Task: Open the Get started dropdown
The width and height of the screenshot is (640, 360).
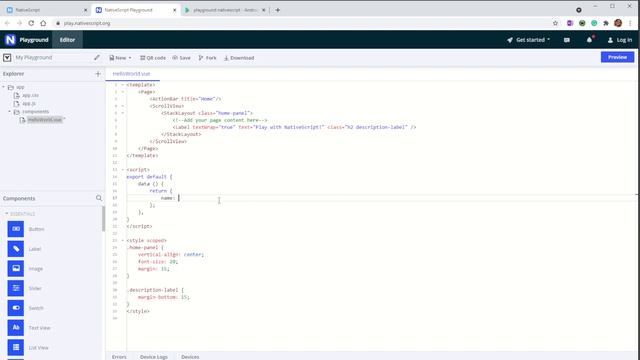Action: tap(529, 40)
